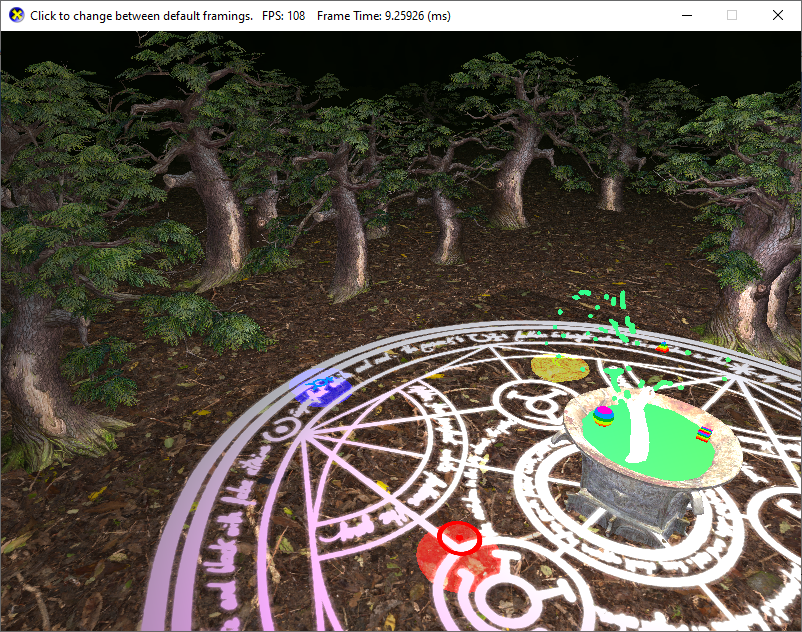Image resolution: width=802 pixels, height=632 pixels.
Task: Click the white fountain stream in the cauldron
Action: [x=638, y=427]
